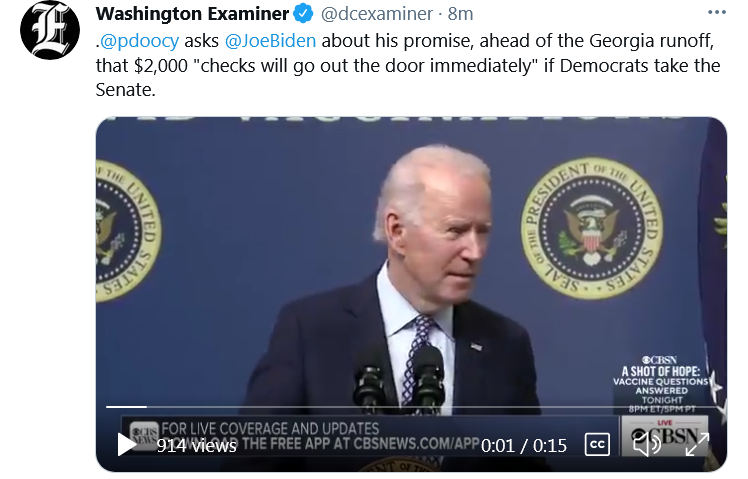Viewport: 748px width, 479px height.
Task: Click the 0:01 / 0:15 time display
Action: coord(524,446)
